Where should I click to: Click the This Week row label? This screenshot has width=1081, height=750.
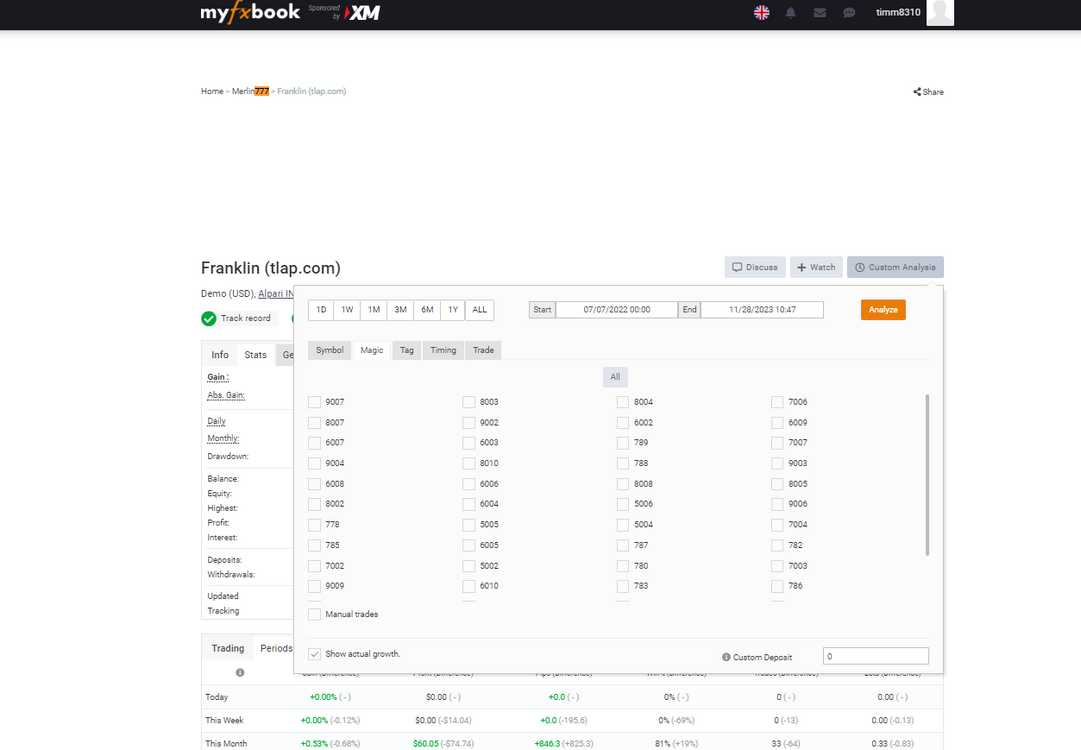pos(224,720)
